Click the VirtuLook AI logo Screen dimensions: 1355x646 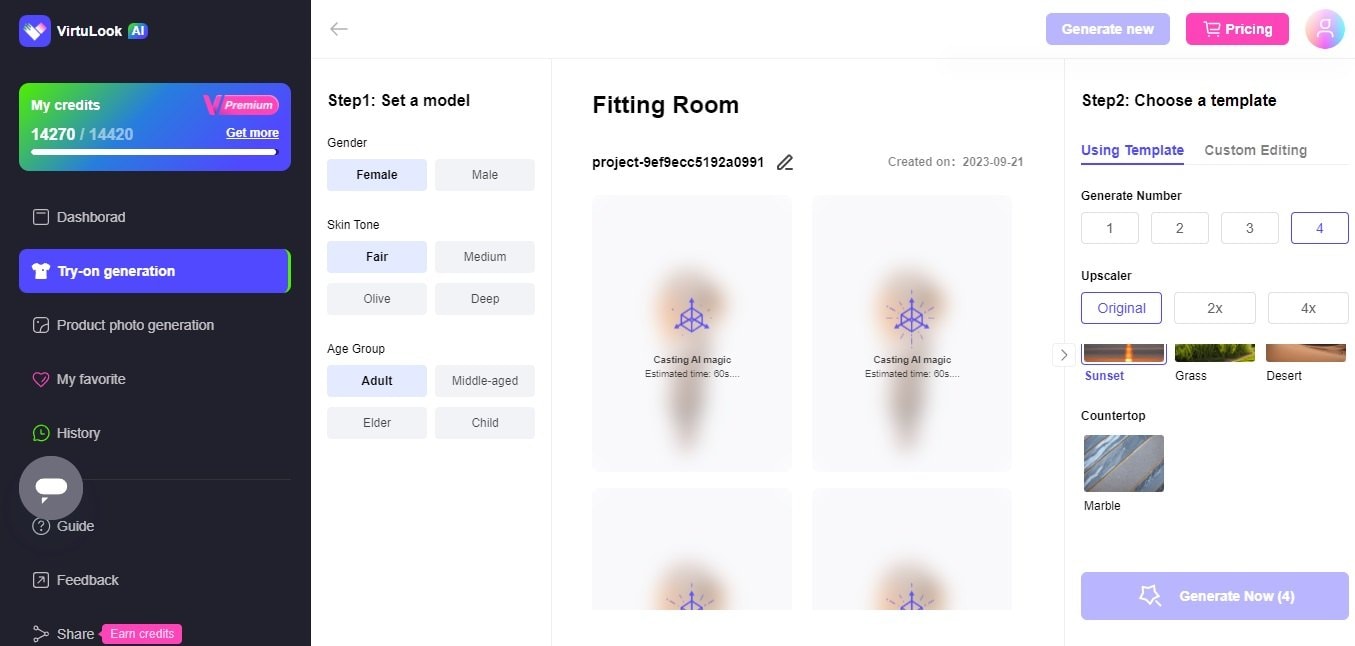click(x=83, y=31)
